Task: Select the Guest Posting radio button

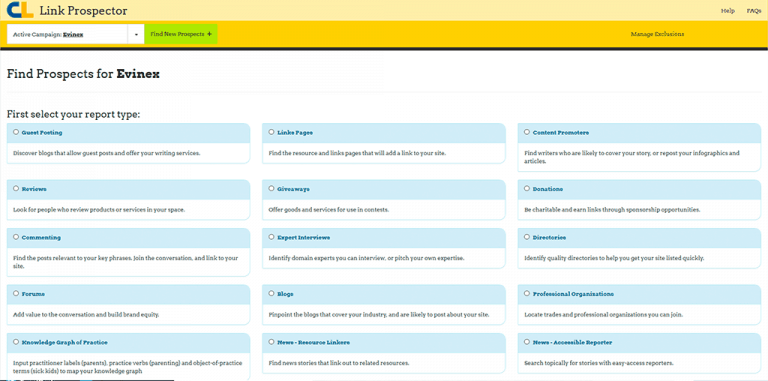Action: point(16,132)
